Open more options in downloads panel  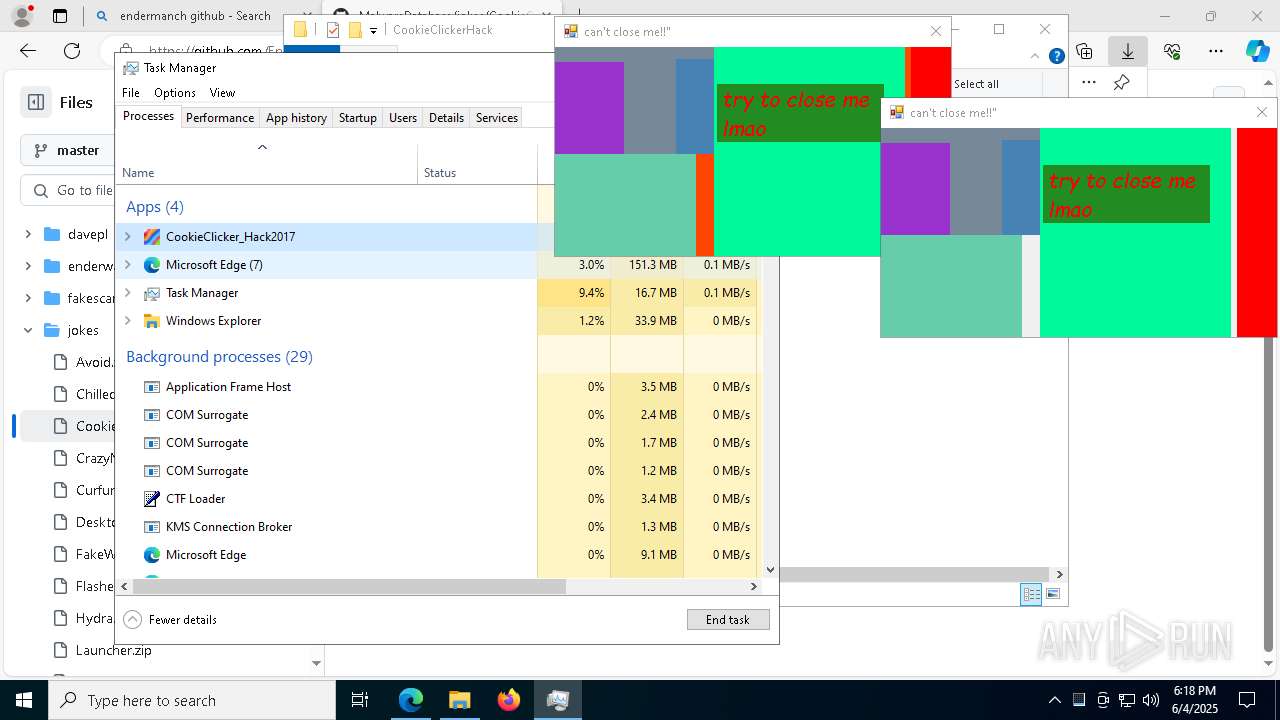pos(1089,82)
